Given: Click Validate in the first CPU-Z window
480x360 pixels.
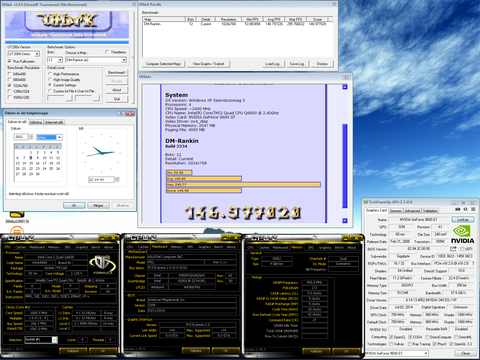Looking at the screenshot, I should click(73, 351).
